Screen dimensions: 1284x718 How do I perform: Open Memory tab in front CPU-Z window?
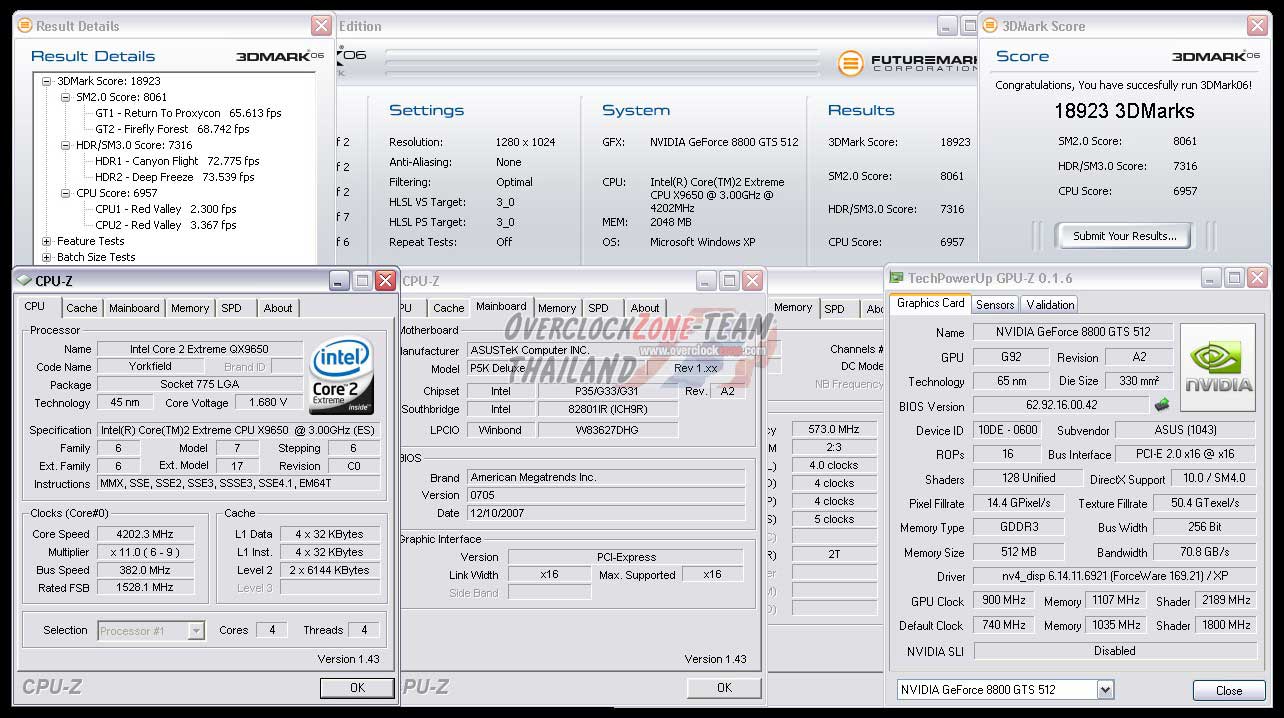pos(190,308)
